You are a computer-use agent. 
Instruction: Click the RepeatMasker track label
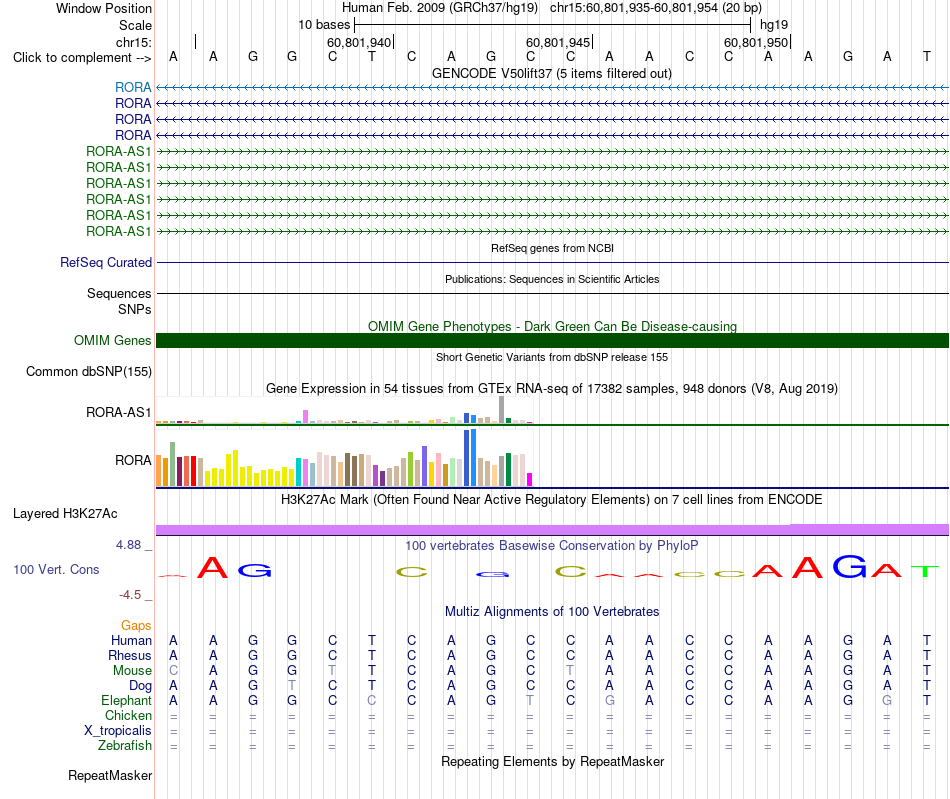[110, 776]
